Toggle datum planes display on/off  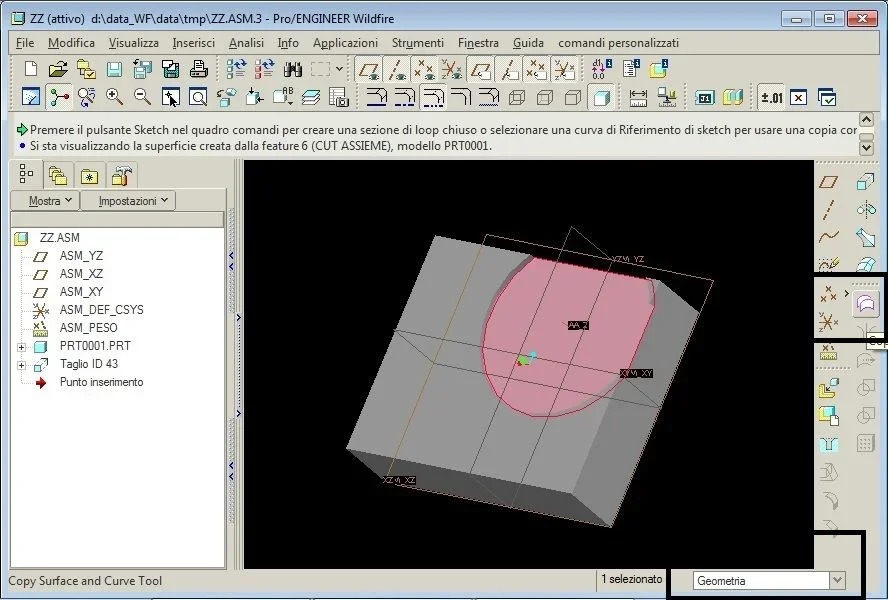tap(370, 70)
